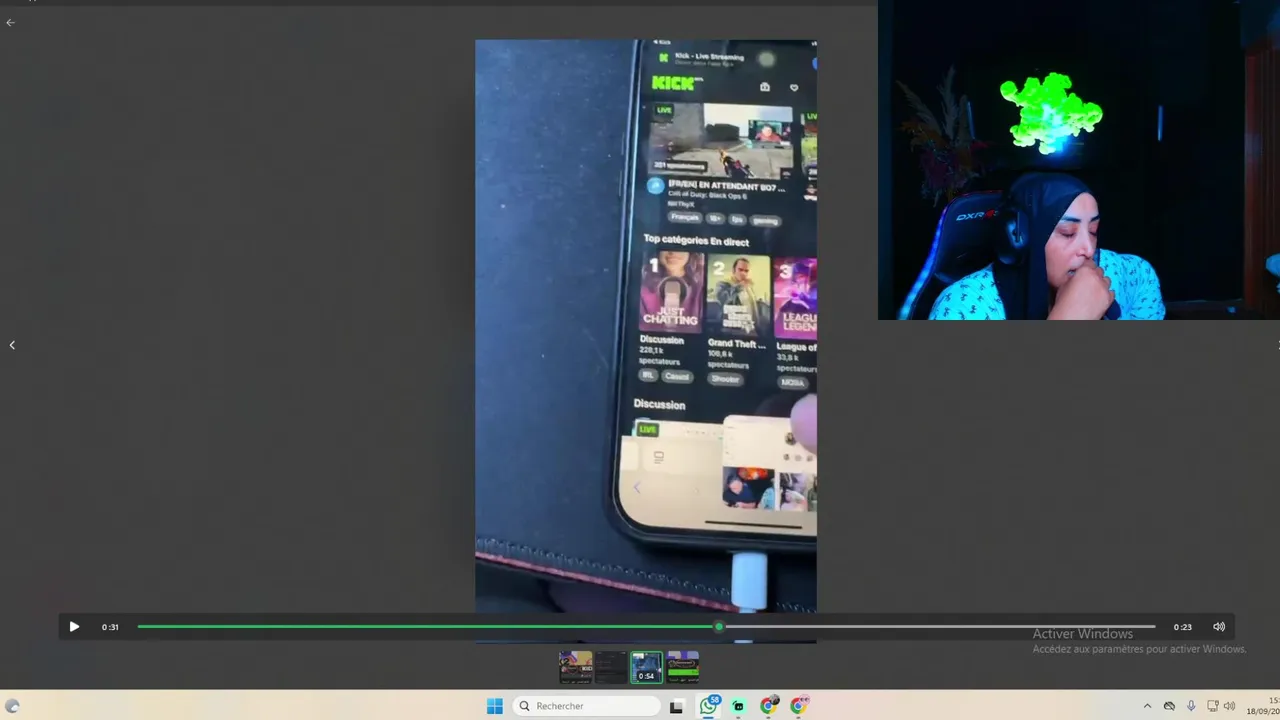Click the Rechercher taskbar search box
This screenshot has width=1280, height=720.
[x=586, y=706]
